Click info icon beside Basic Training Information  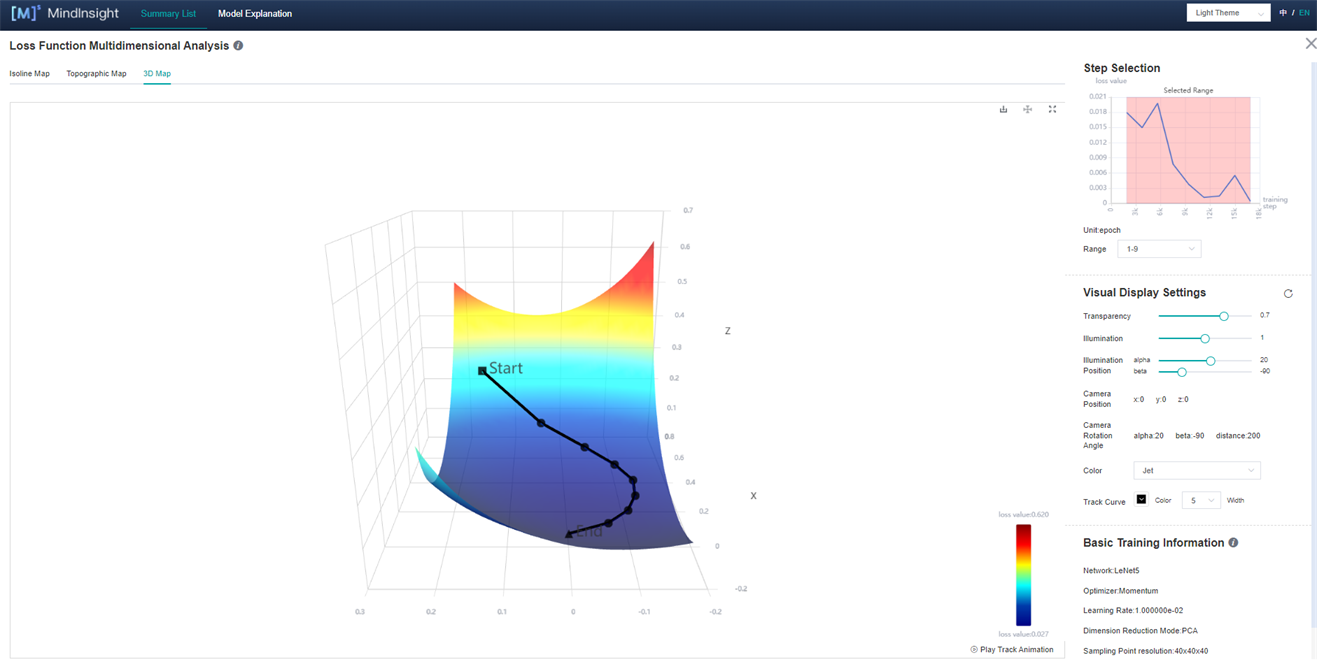[1233, 543]
